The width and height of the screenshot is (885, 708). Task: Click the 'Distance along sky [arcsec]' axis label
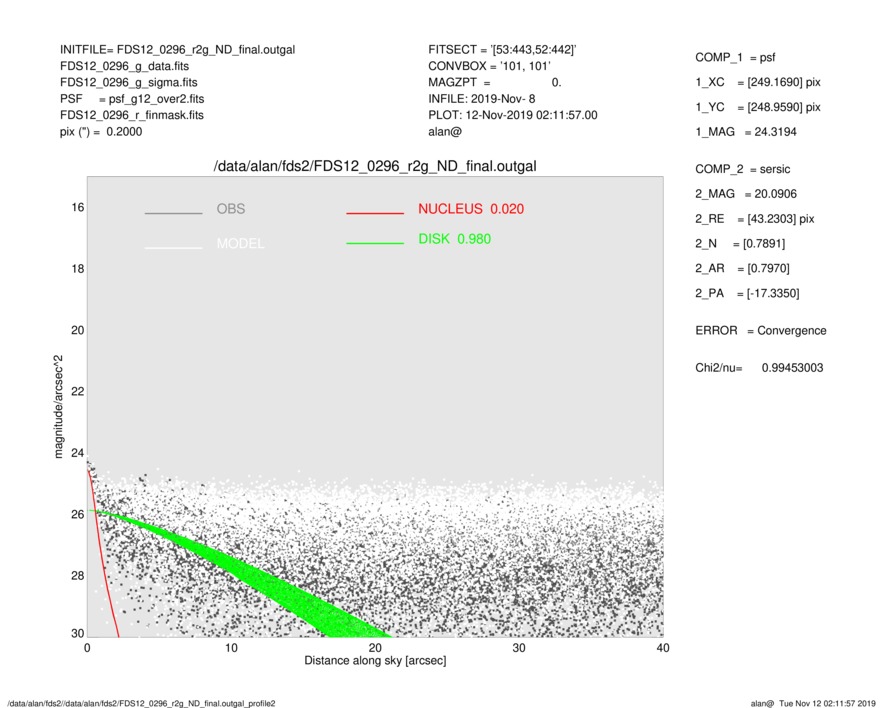point(375,661)
